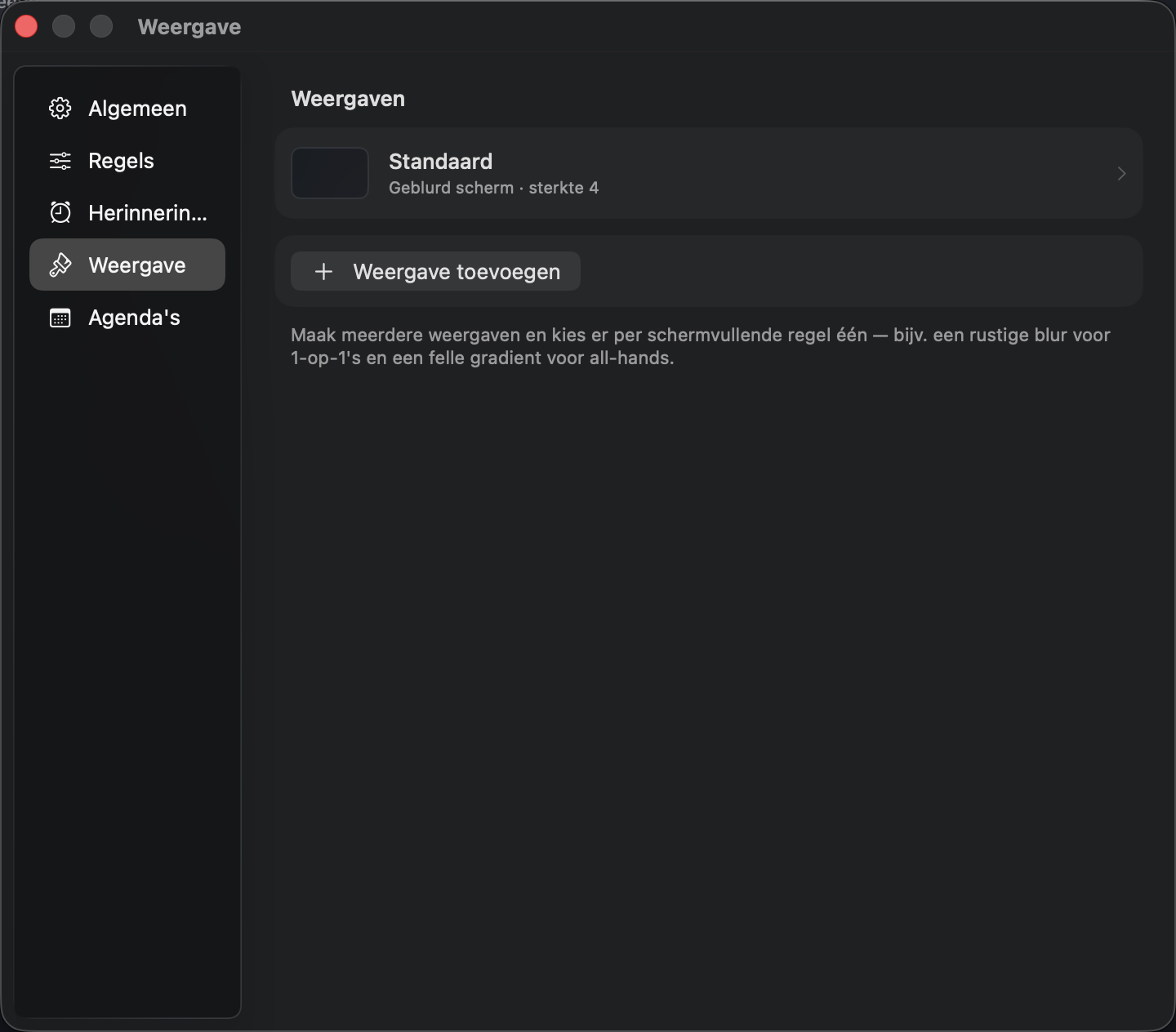Click the paintbrush icon beside Weergave

click(60, 265)
